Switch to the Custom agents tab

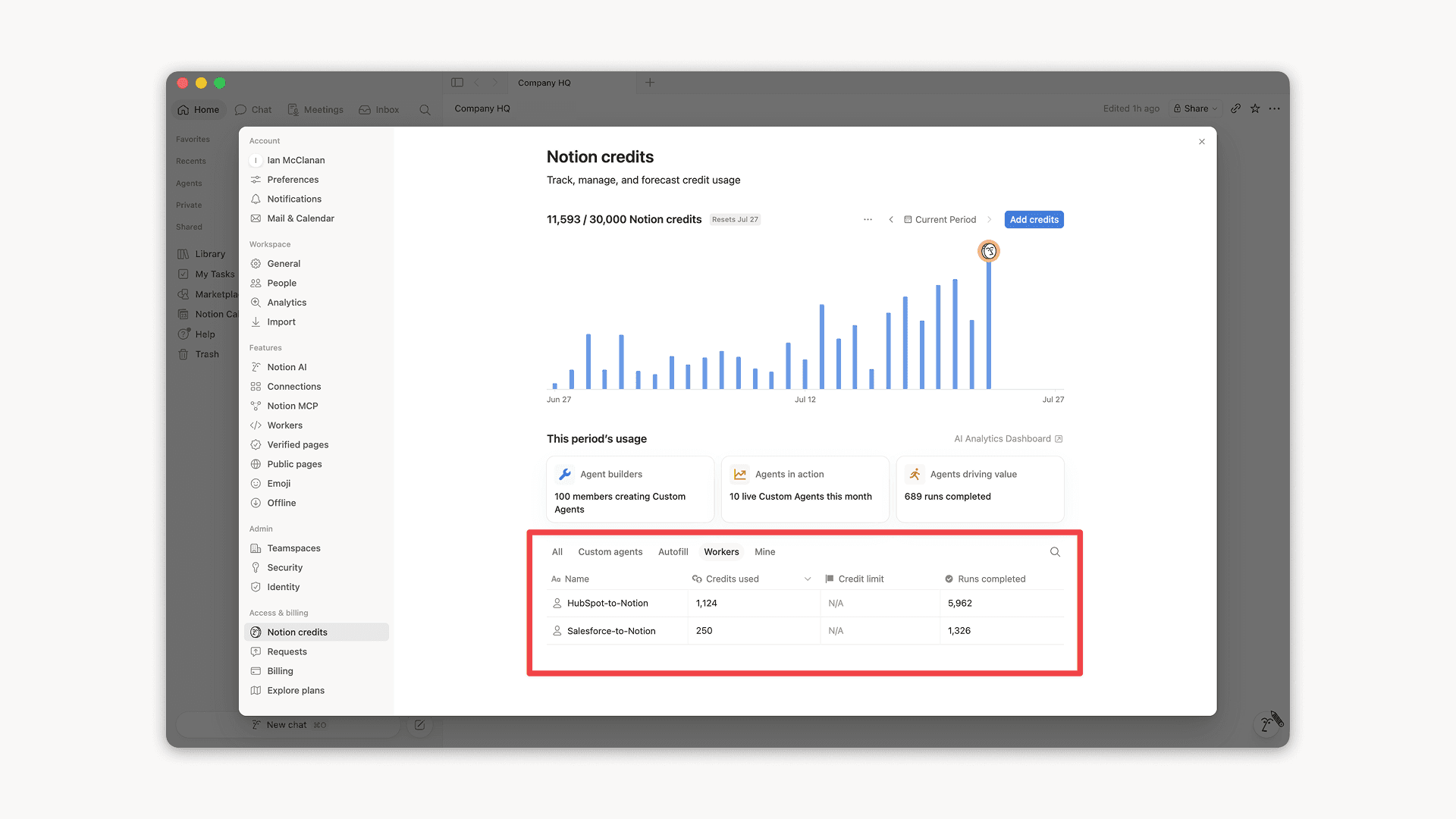[610, 552]
